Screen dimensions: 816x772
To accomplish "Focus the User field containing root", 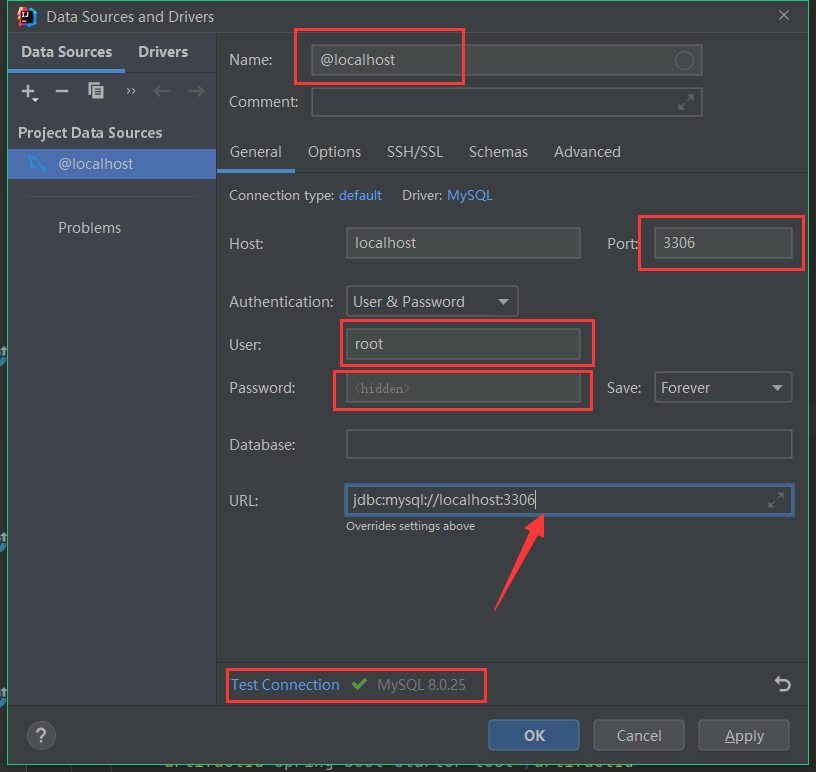I will tap(463, 344).
